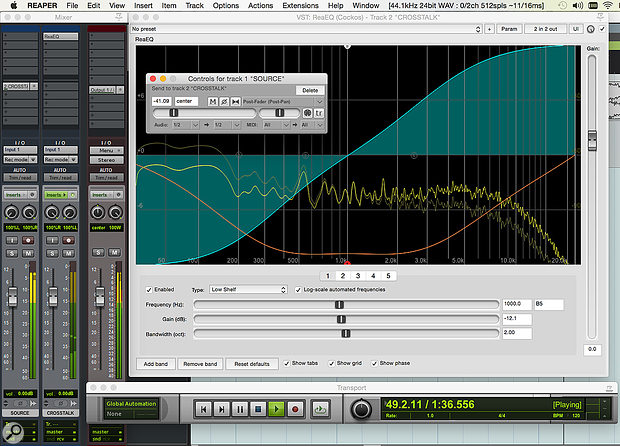Open the Actions menu
The height and width of the screenshot is (446, 620).
pyautogui.click(x=260, y=6)
